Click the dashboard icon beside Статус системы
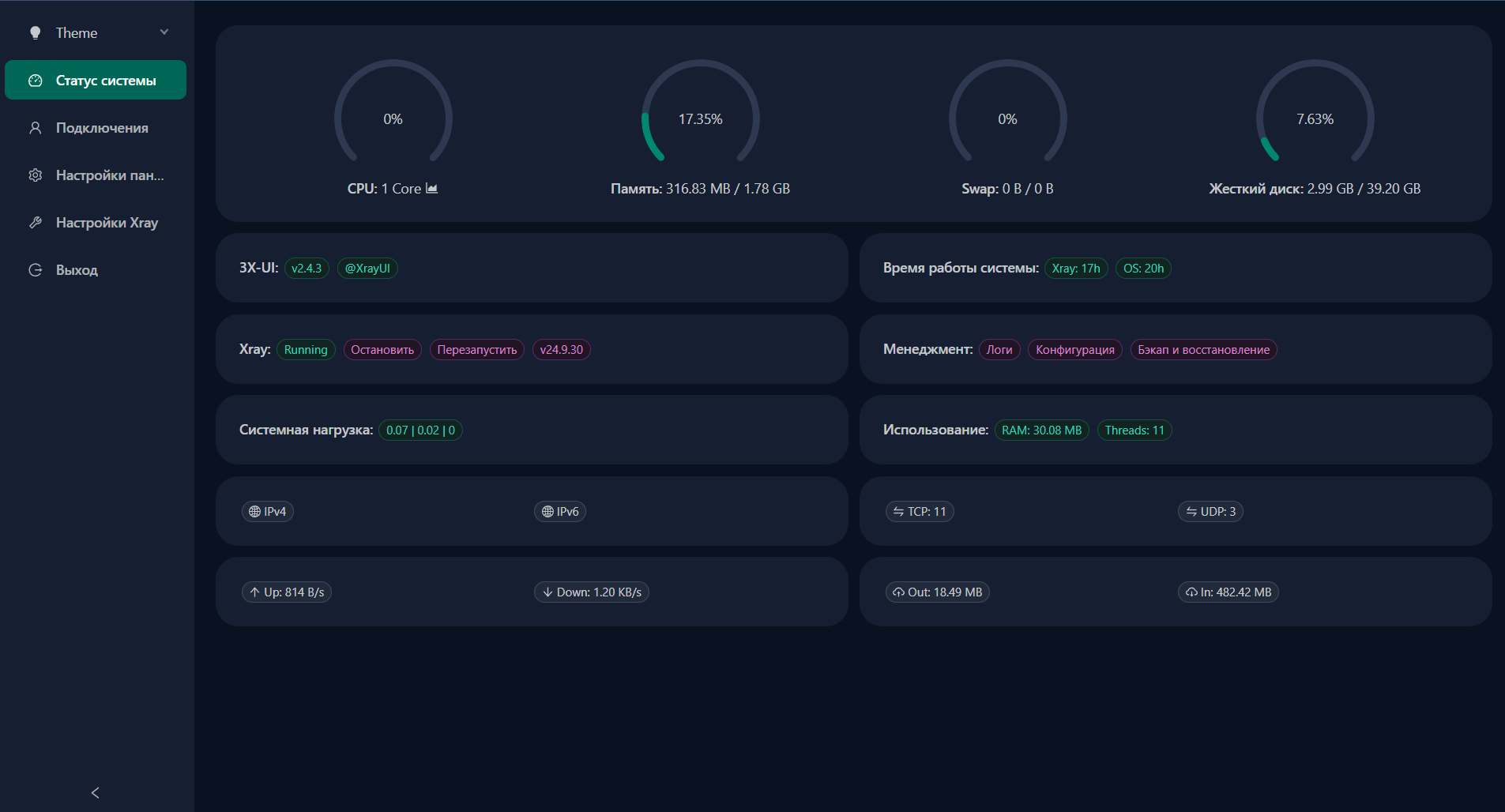Viewport: 1505px width, 812px height. [x=35, y=81]
